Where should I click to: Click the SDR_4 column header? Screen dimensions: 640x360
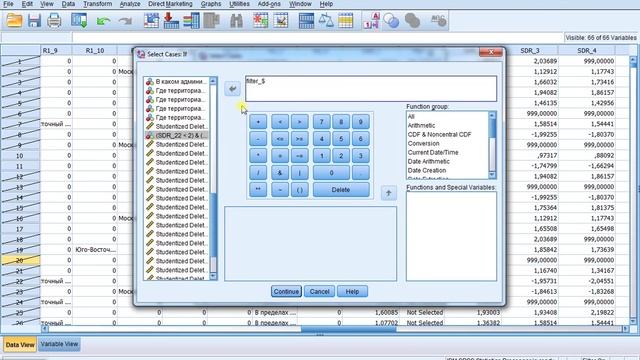click(587, 51)
